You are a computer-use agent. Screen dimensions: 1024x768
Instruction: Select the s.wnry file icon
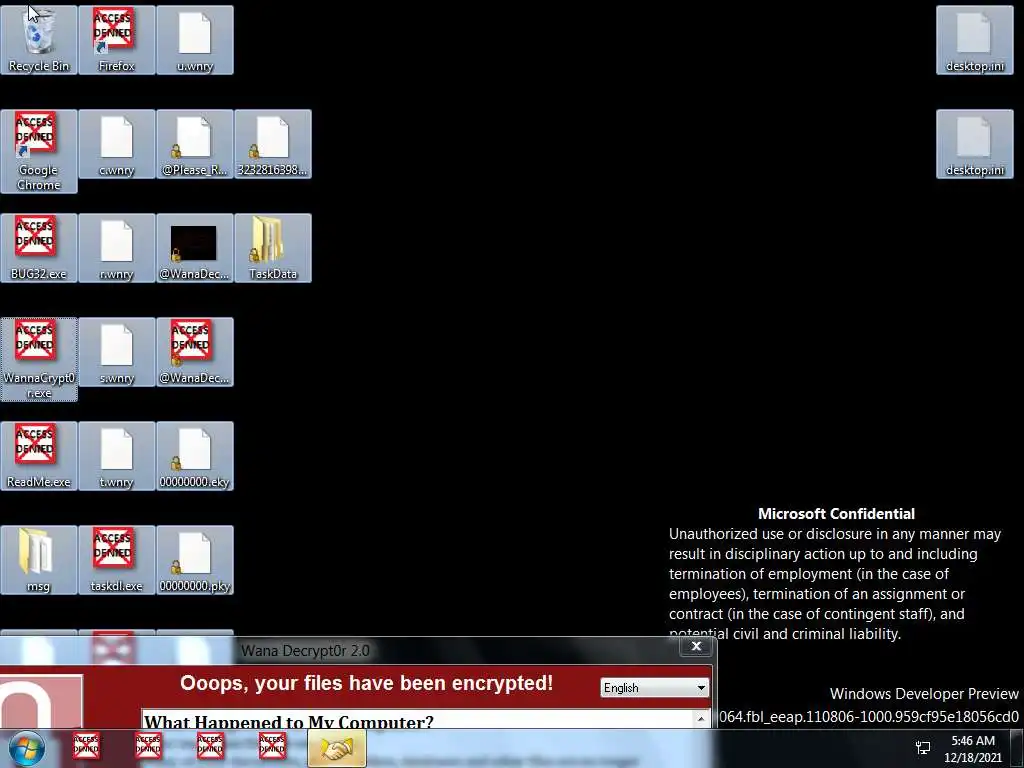[x=116, y=352]
